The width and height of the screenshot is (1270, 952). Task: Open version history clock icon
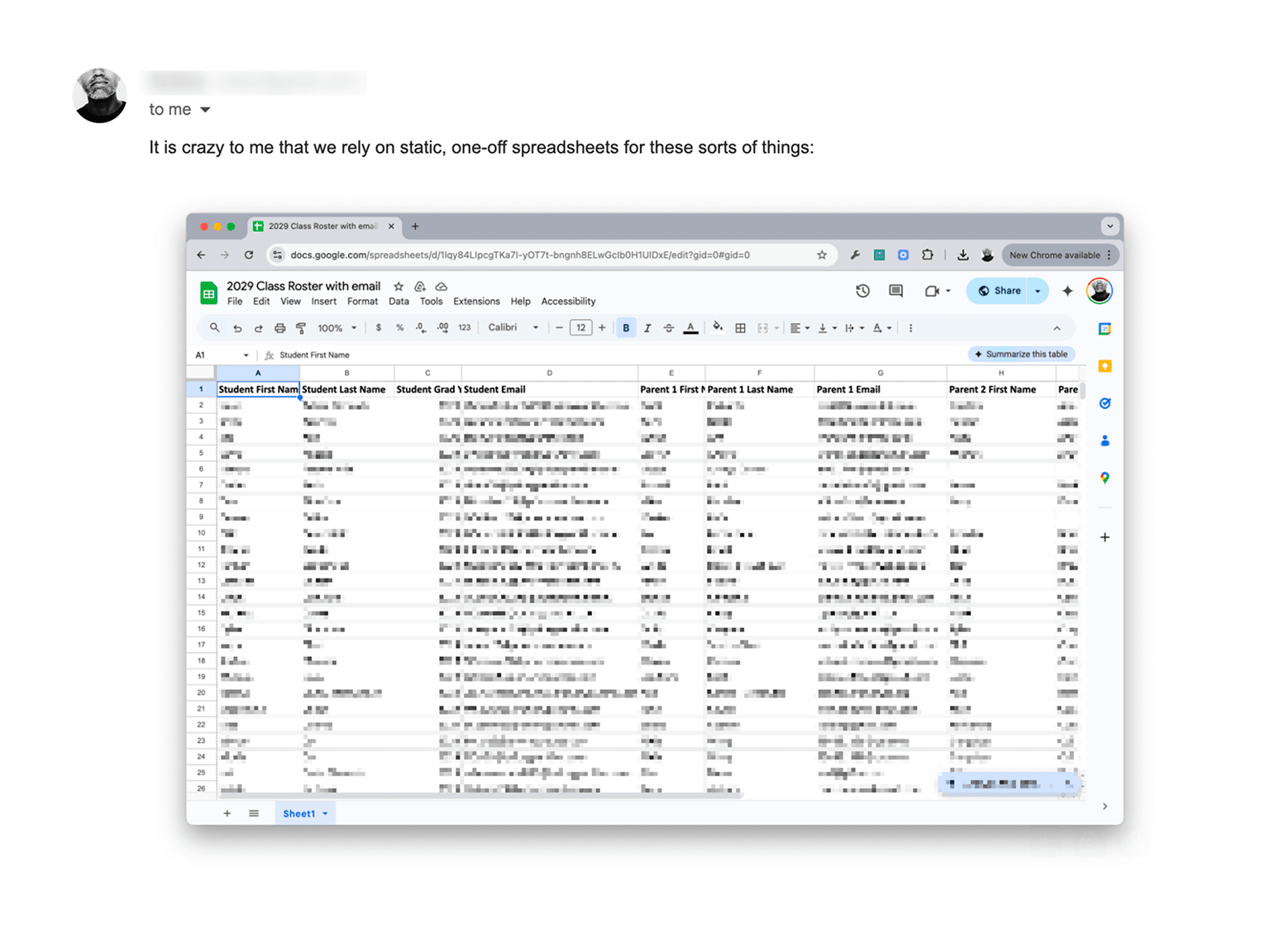click(x=862, y=291)
